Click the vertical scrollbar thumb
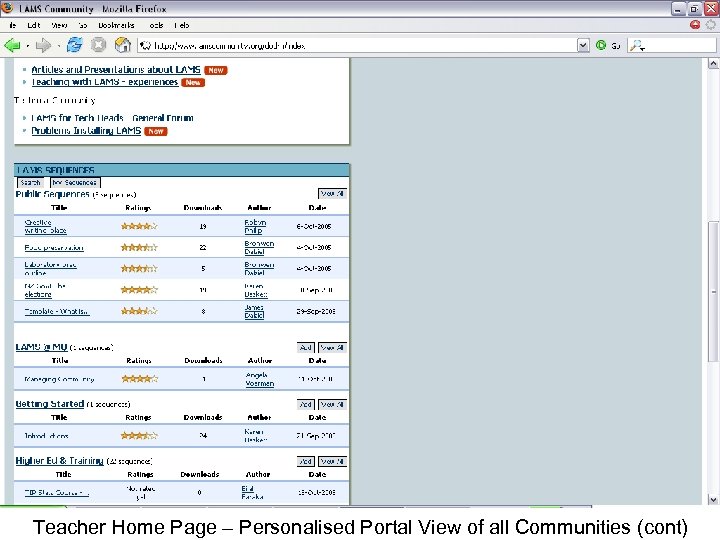 click(x=713, y=291)
